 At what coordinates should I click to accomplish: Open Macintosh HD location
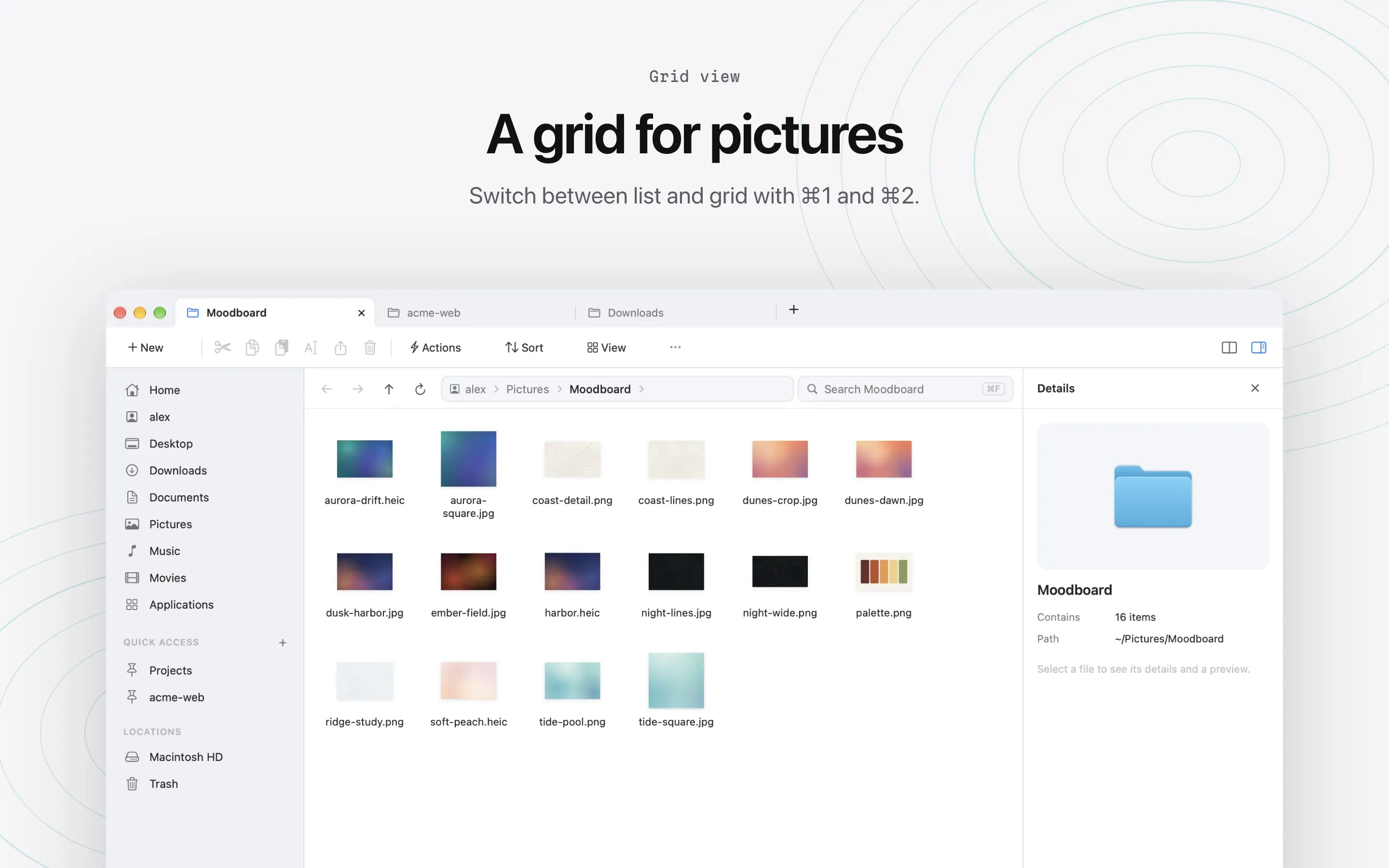pos(205,757)
